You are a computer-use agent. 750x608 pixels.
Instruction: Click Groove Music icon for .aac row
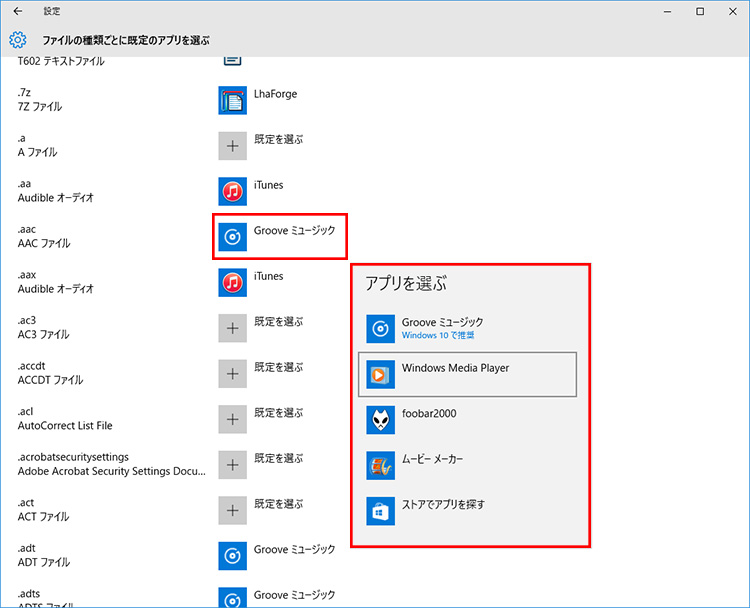click(233, 236)
